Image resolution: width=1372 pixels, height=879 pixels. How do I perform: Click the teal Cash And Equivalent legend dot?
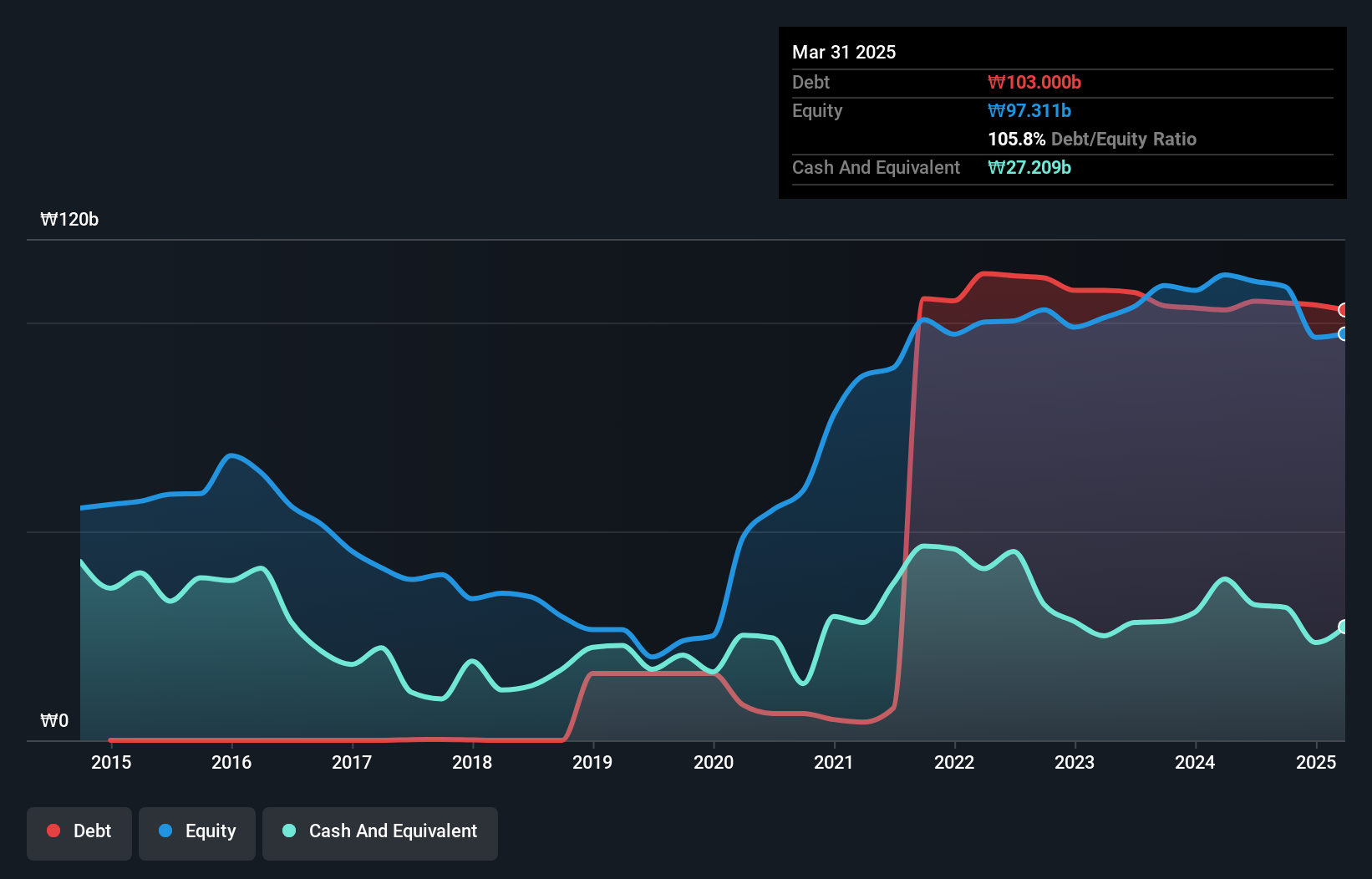pyautogui.click(x=289, y=831)
